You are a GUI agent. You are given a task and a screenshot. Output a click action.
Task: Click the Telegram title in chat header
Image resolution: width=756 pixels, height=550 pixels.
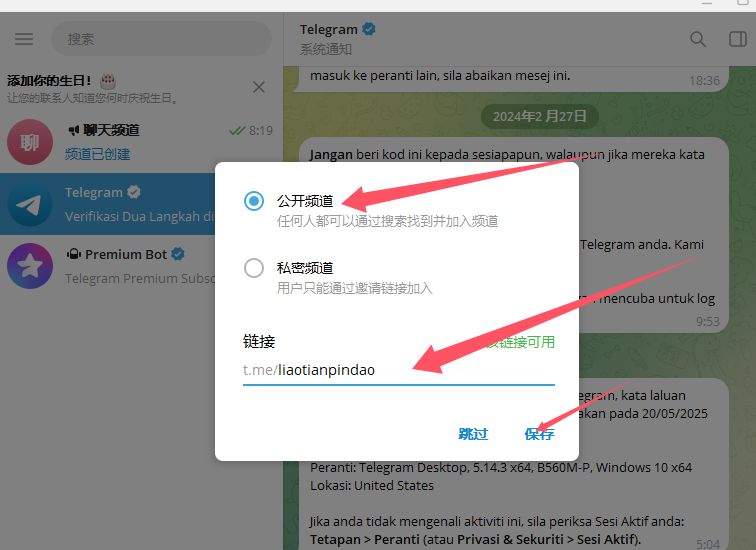point(328,29)
